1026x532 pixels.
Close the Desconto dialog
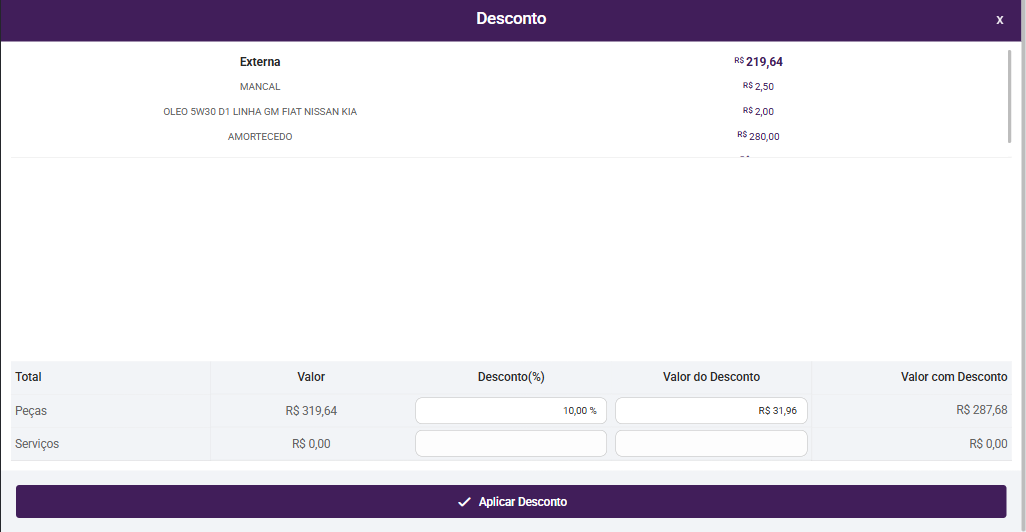coord(999,20)
